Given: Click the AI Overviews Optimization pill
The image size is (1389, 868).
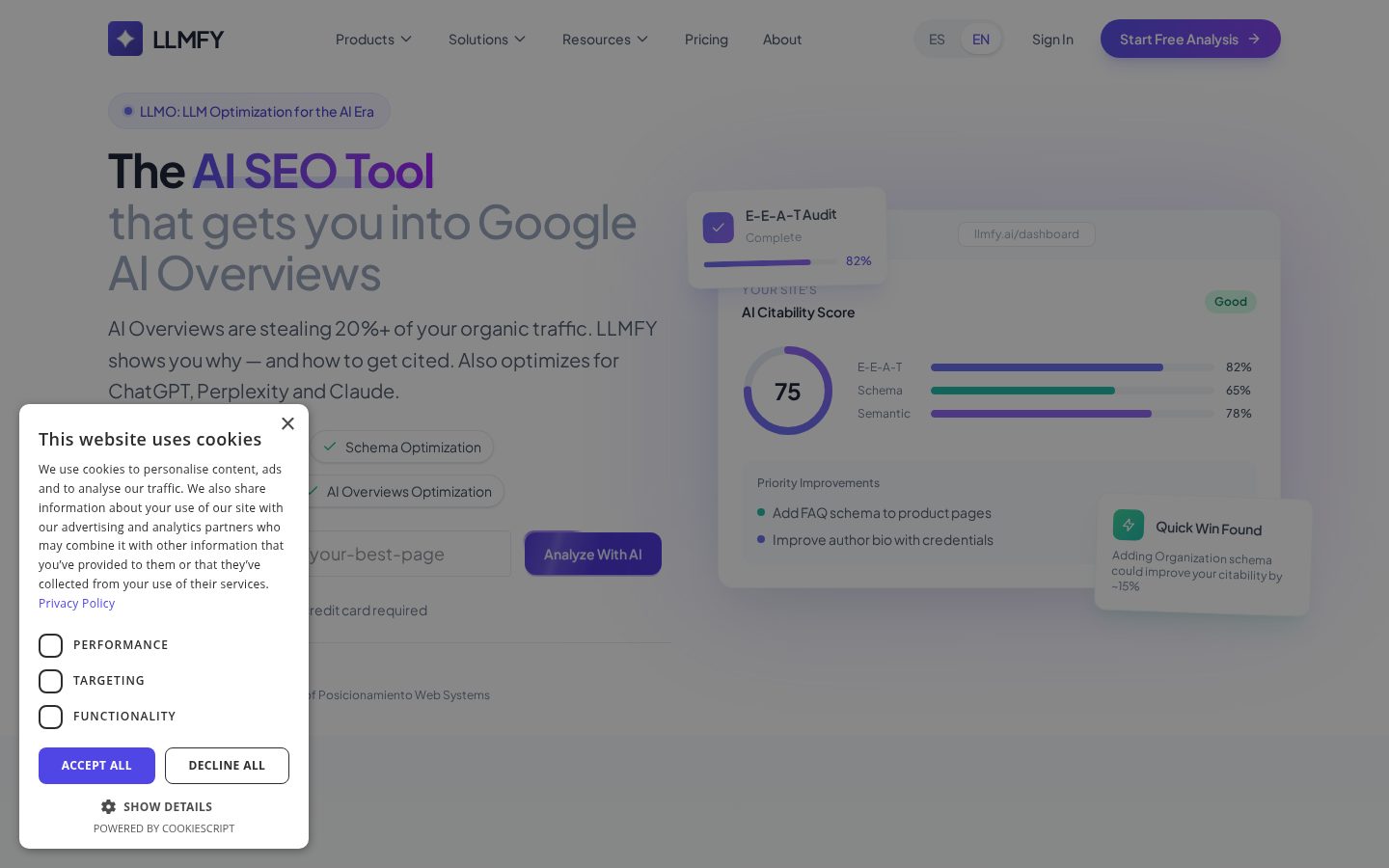Looking at the screenshot, I should pos(397,492).
